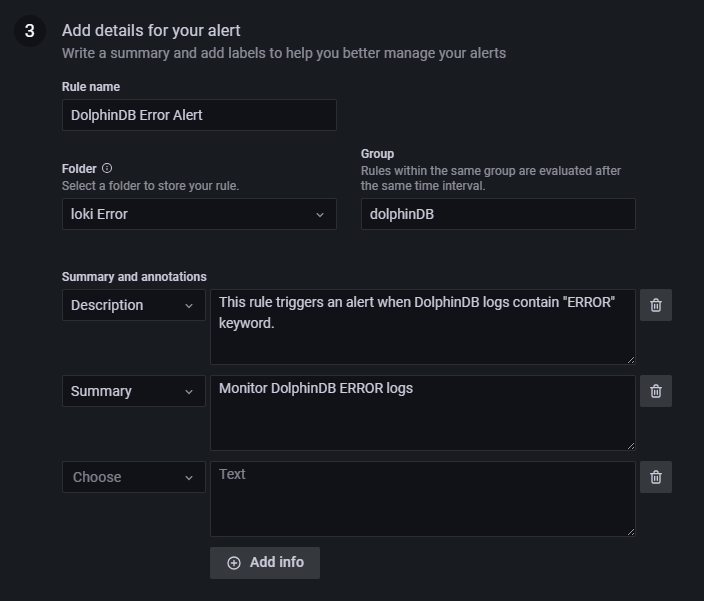Click the Description text area resize handle
Viewport: 704px width, 601px height.
630,360
